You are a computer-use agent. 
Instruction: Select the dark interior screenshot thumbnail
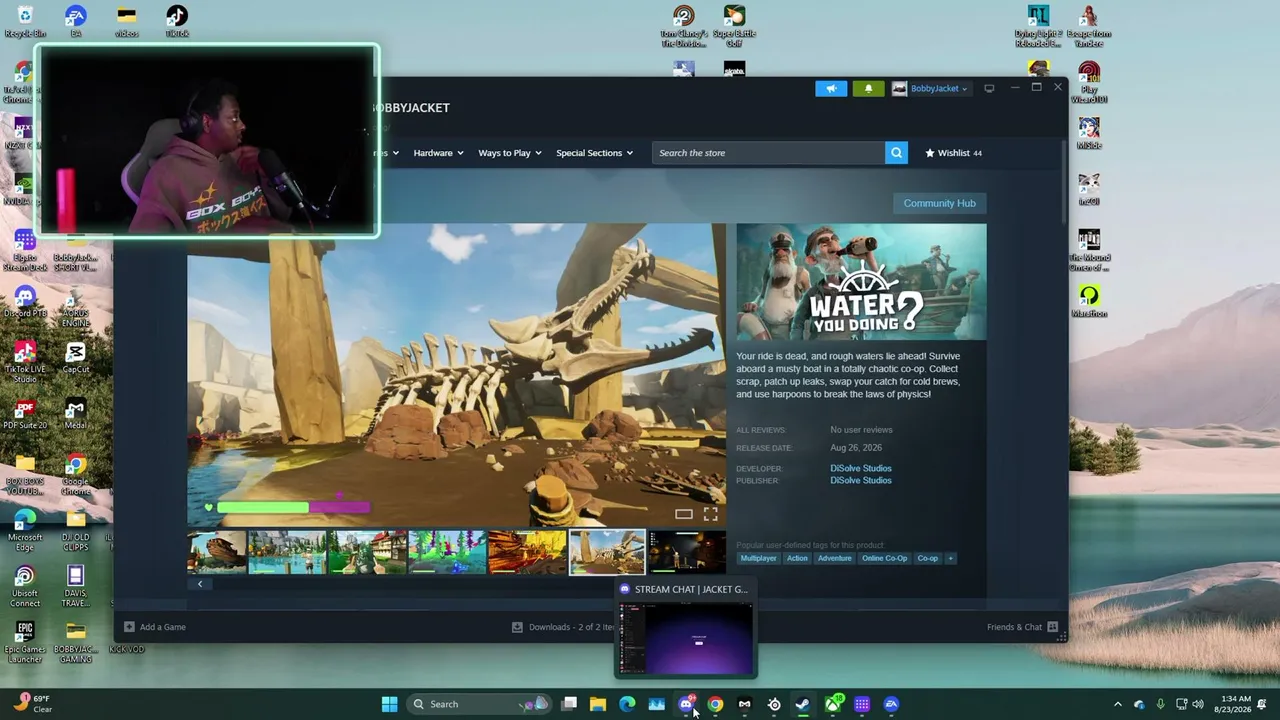tap(687, 552)
